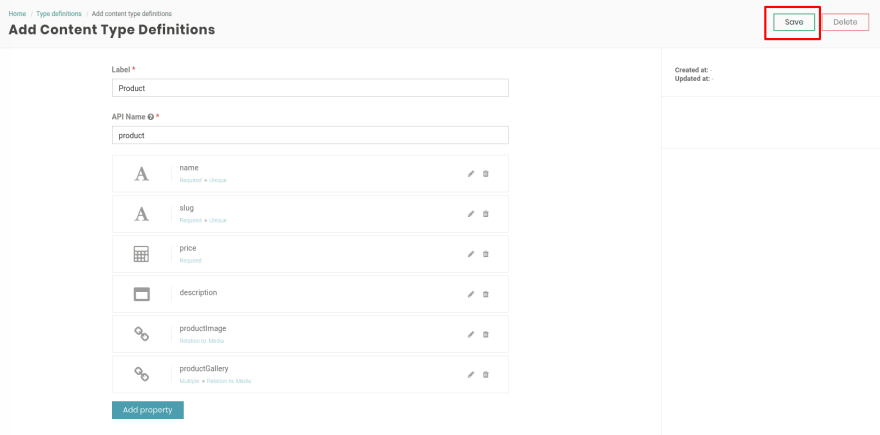Click 'Required • Unique' under name

203,180
